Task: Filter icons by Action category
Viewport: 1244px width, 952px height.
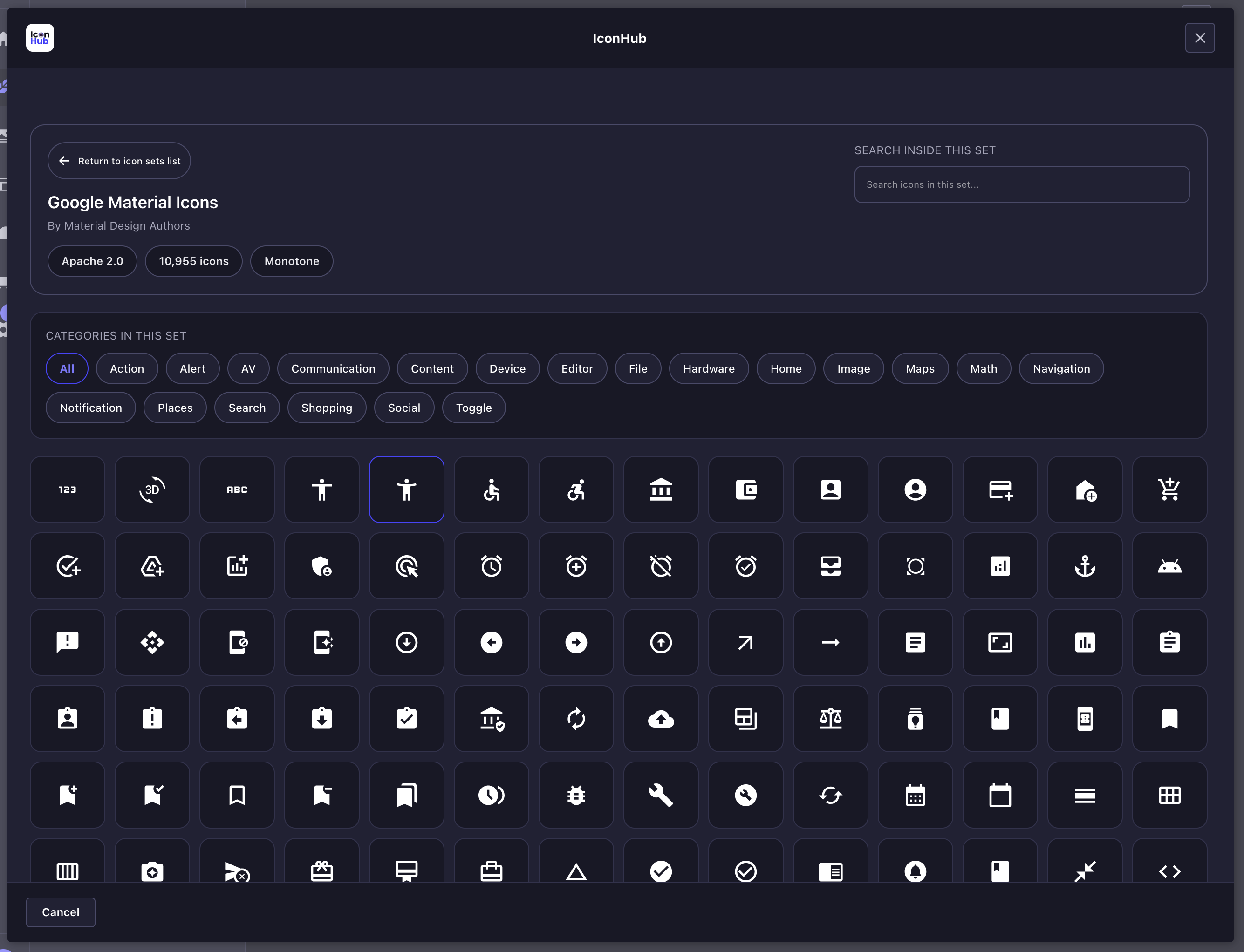Action: click(127, 368)
